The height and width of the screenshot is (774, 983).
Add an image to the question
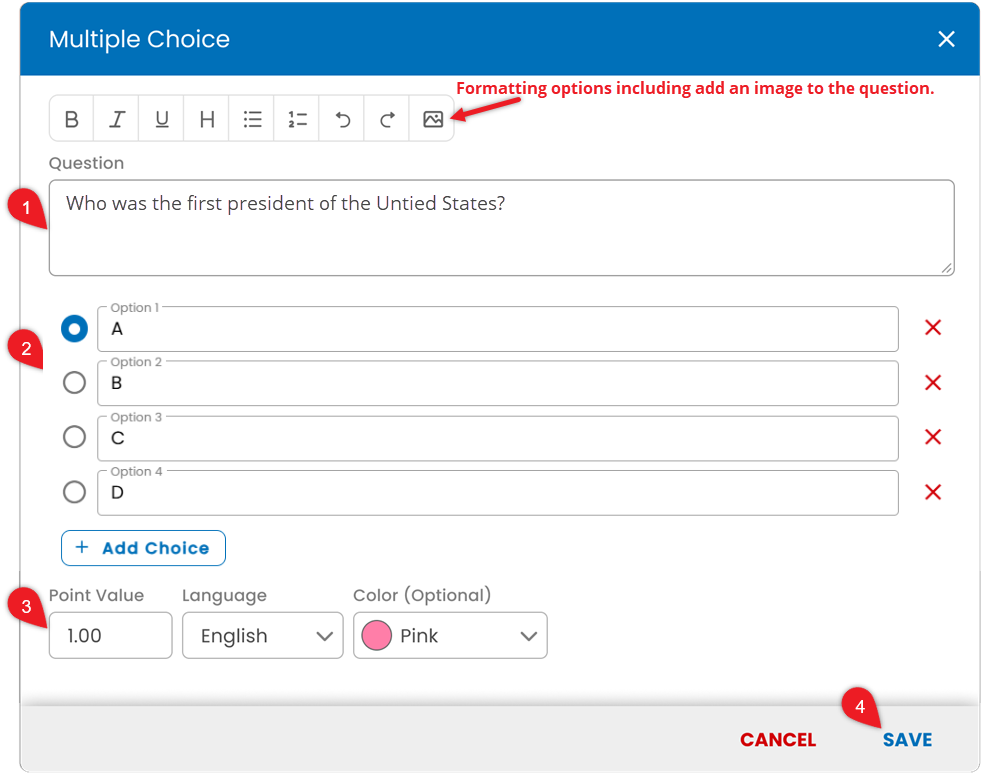[x=433, y=118]
